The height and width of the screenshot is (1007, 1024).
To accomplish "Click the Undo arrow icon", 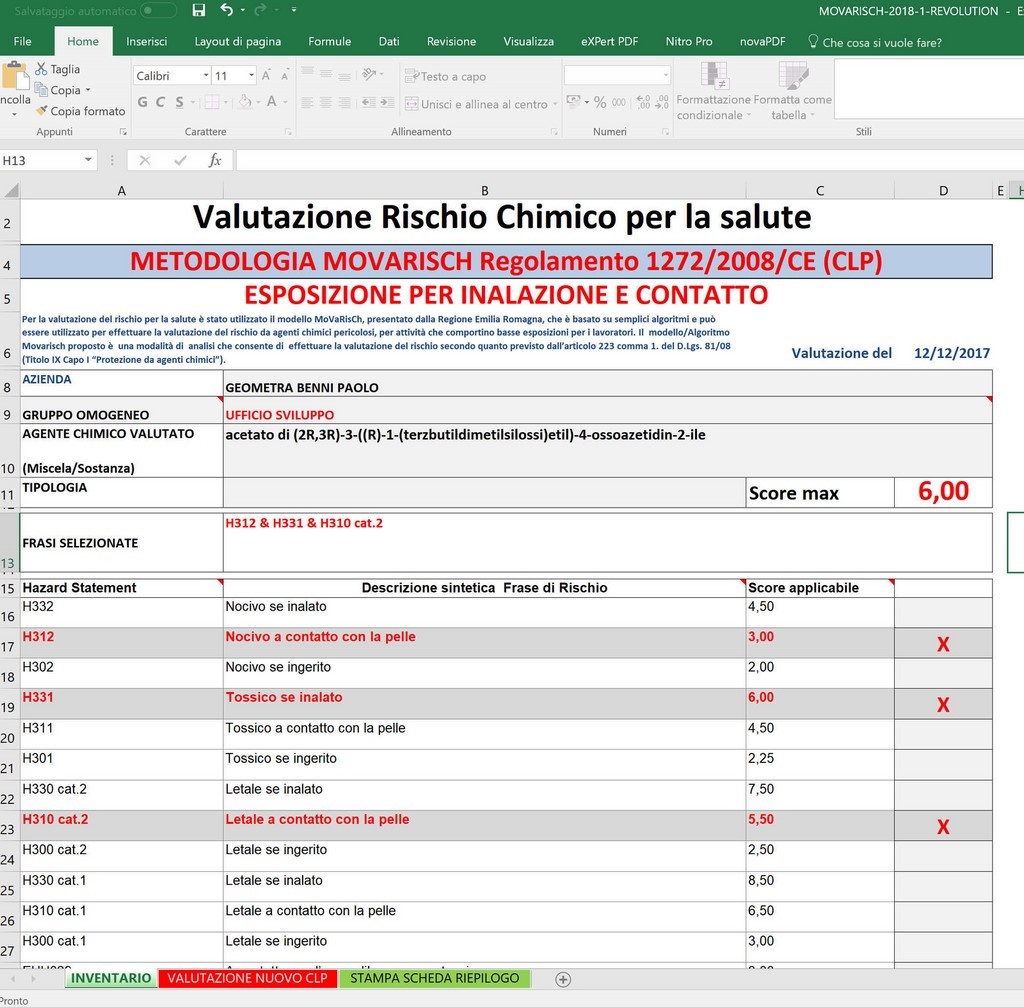I will coord(227,10).
